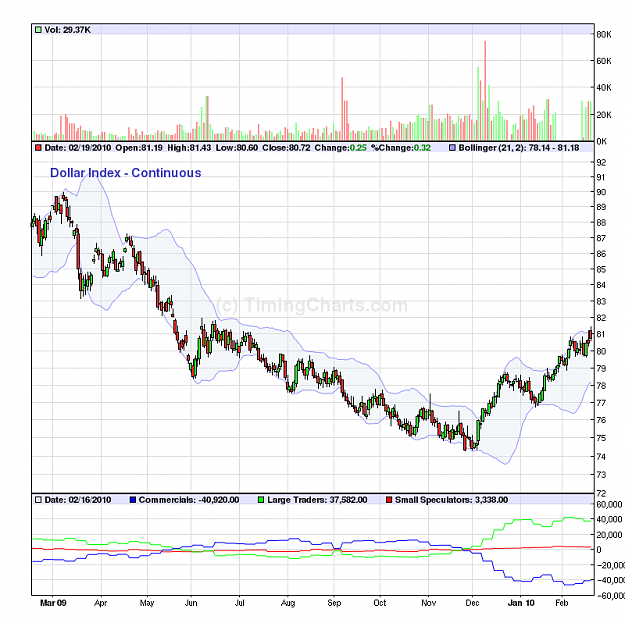Click the 60,000 COT axis label

tap(609, 505)
